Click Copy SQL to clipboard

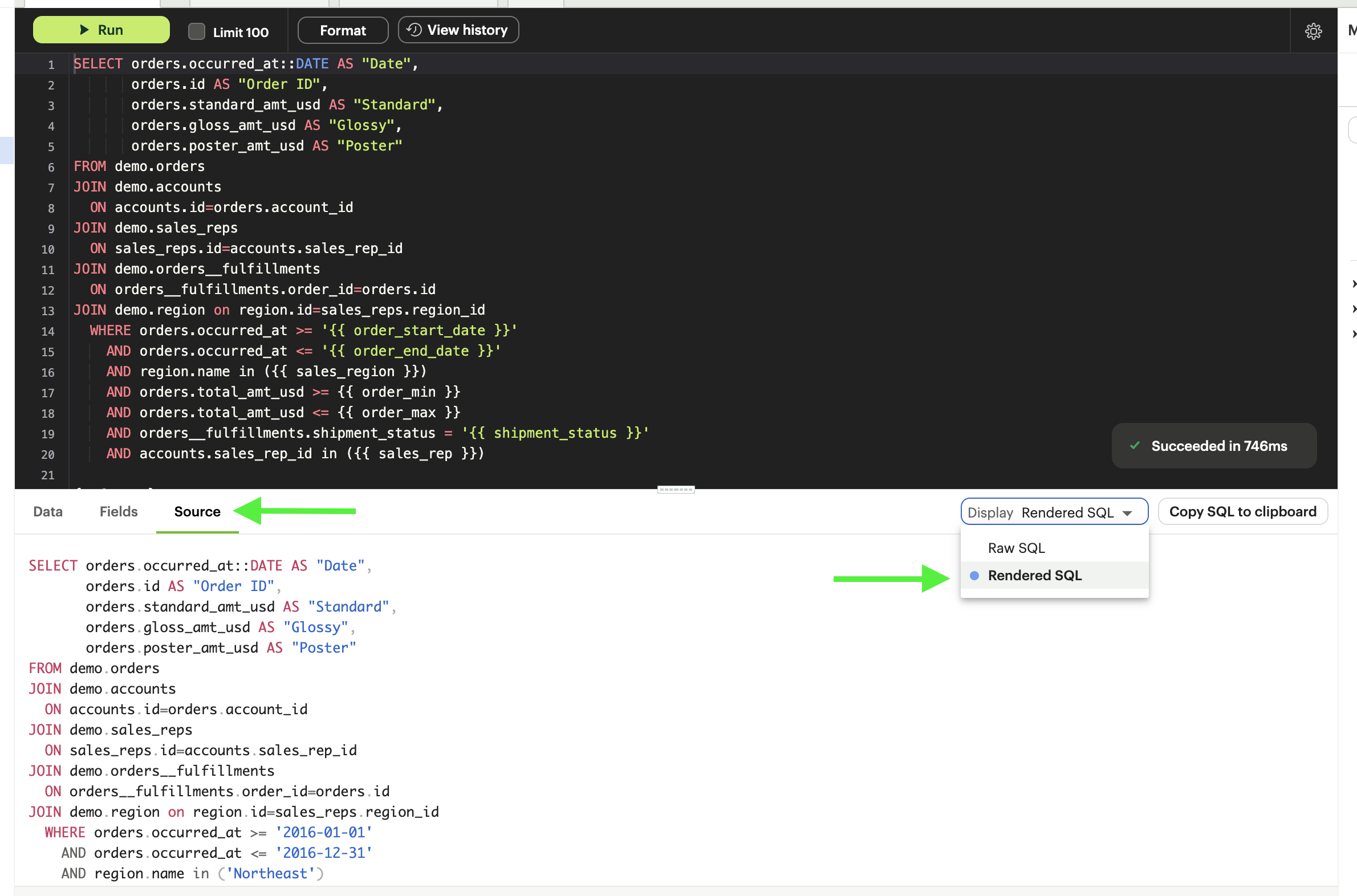(x=1242, y=511)
